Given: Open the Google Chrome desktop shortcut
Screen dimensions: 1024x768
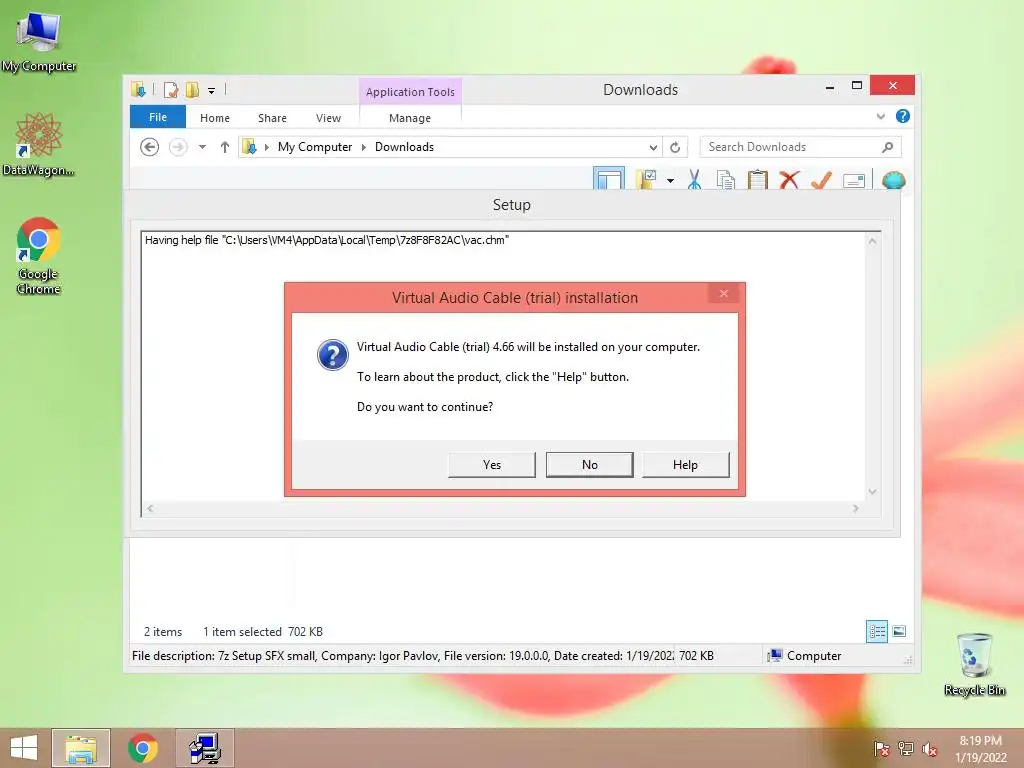Looking at the screenshot, I should click(x=39, y=255).
